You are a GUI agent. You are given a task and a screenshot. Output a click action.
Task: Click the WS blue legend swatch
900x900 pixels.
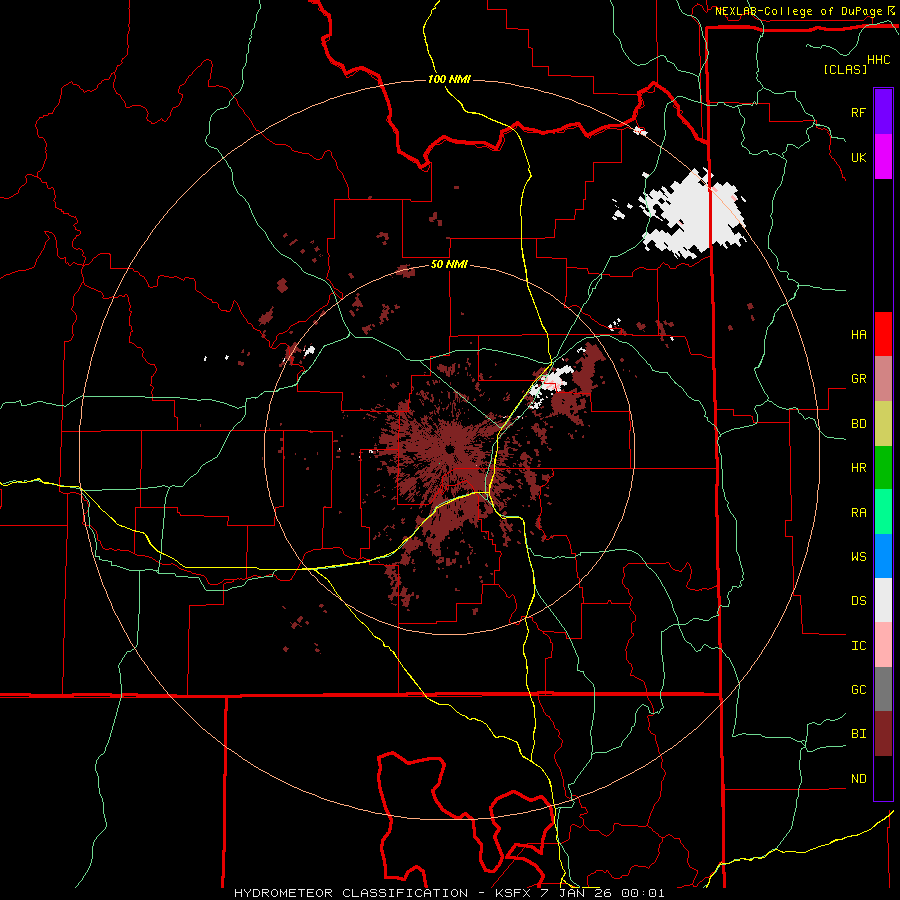click(883, 556)
